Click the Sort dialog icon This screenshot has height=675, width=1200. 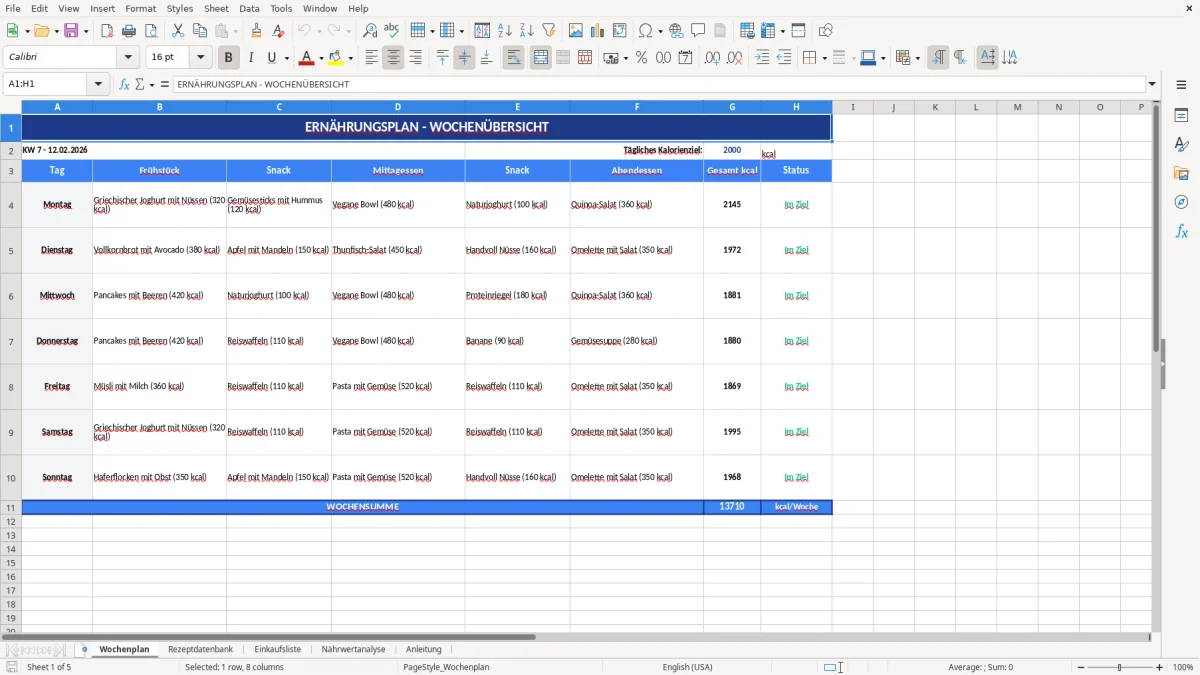tap(482, 31)
